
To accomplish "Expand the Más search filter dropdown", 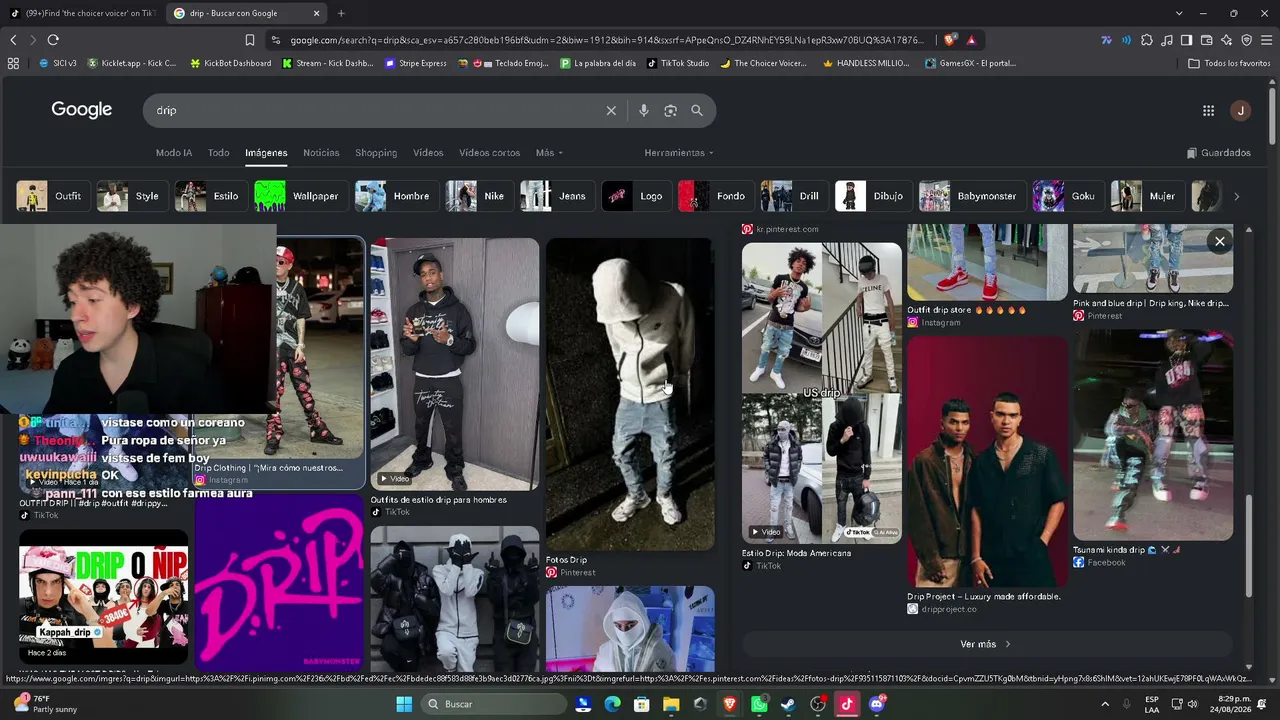I will (x=549, y=153).
